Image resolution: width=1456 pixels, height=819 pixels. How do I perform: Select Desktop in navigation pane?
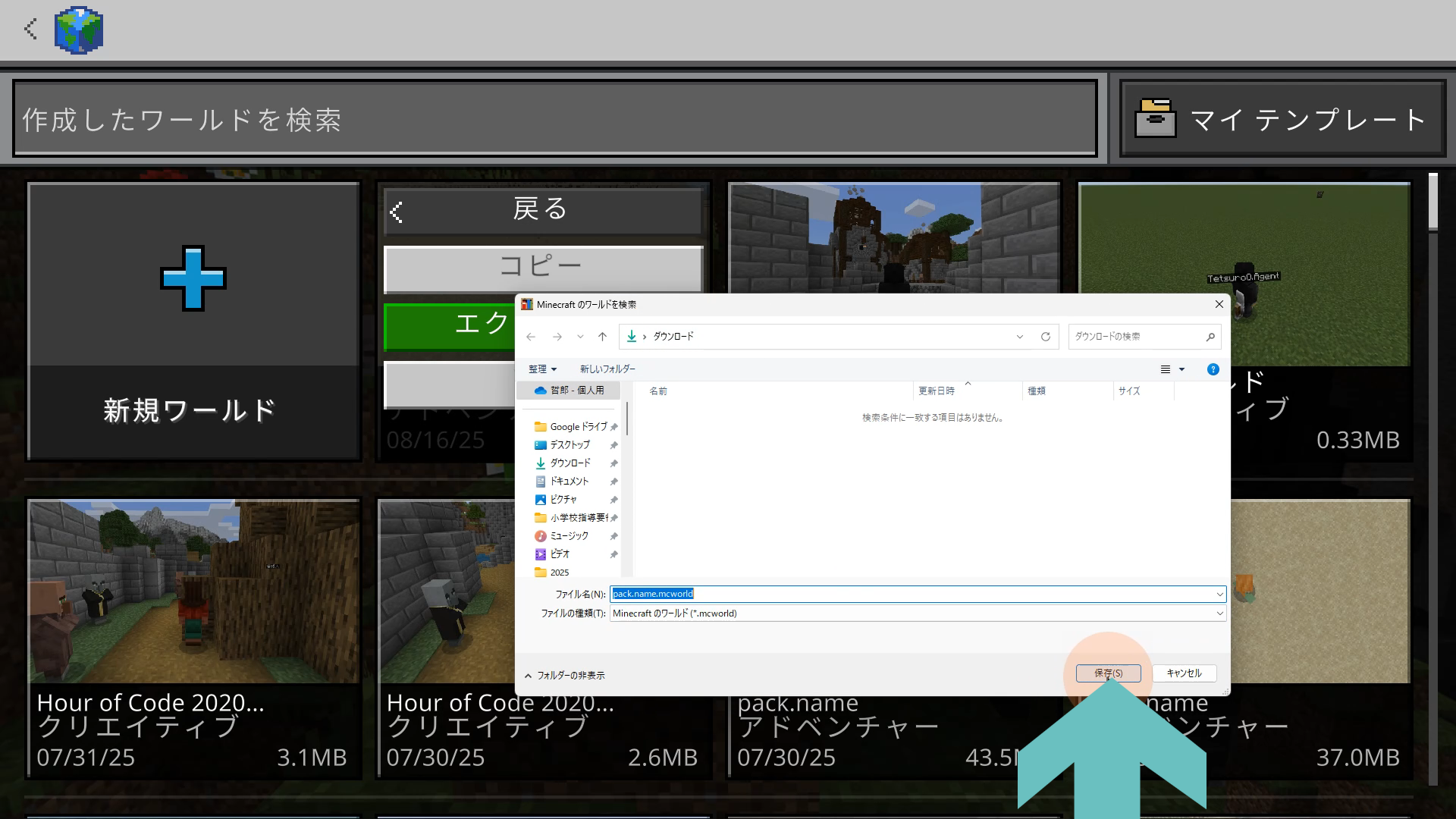tap(570, 445)
